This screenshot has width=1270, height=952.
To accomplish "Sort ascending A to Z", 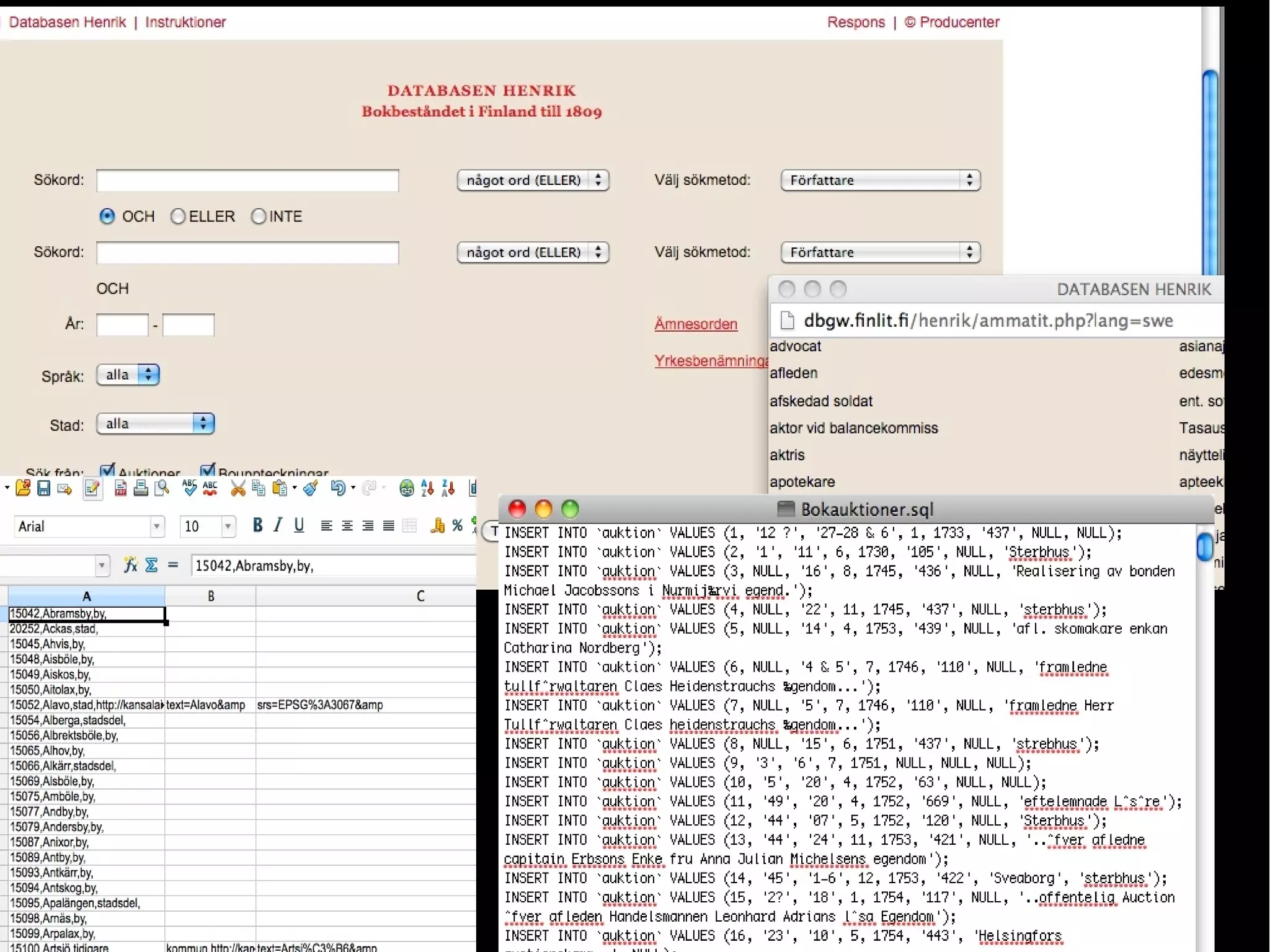I will click(x=427, y=489).
